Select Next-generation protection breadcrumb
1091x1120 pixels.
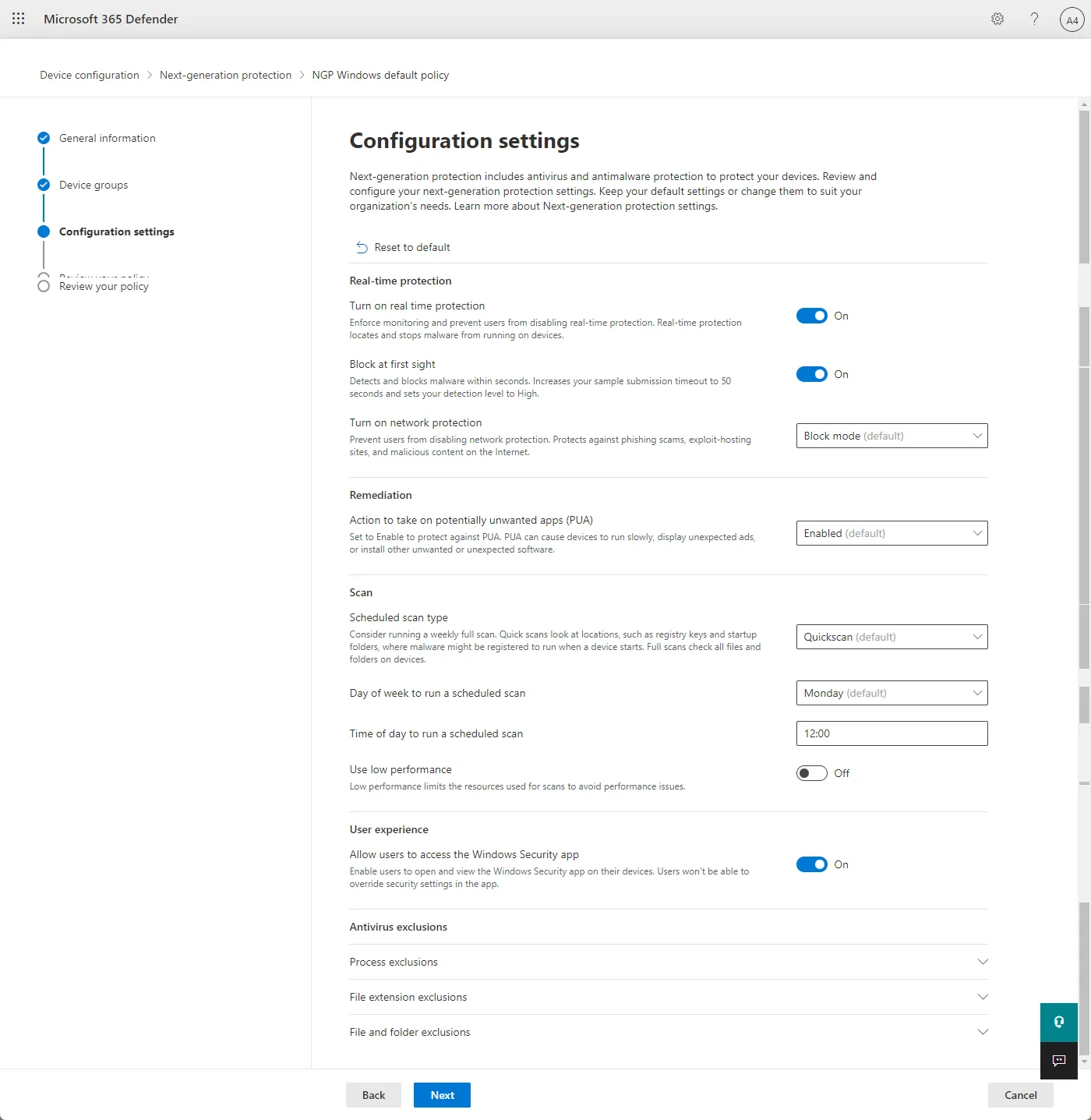point(225,75)
